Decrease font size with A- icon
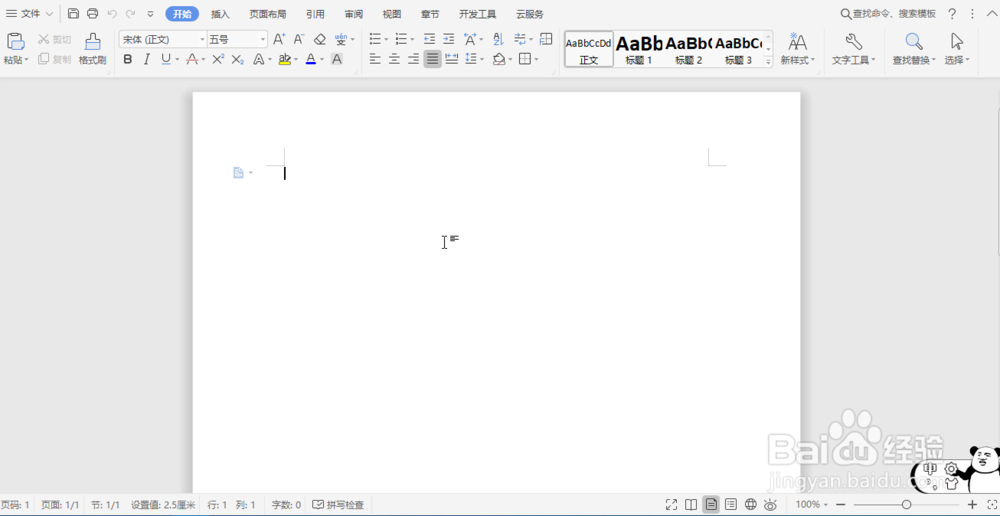The width and height of the screenshot is (1000, 516). coord(298,39)
